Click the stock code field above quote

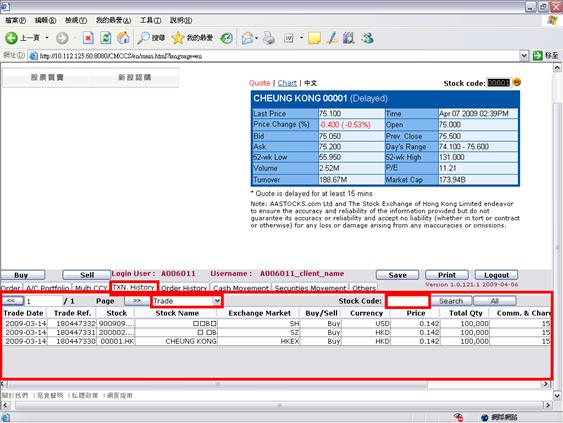[498, 83]
